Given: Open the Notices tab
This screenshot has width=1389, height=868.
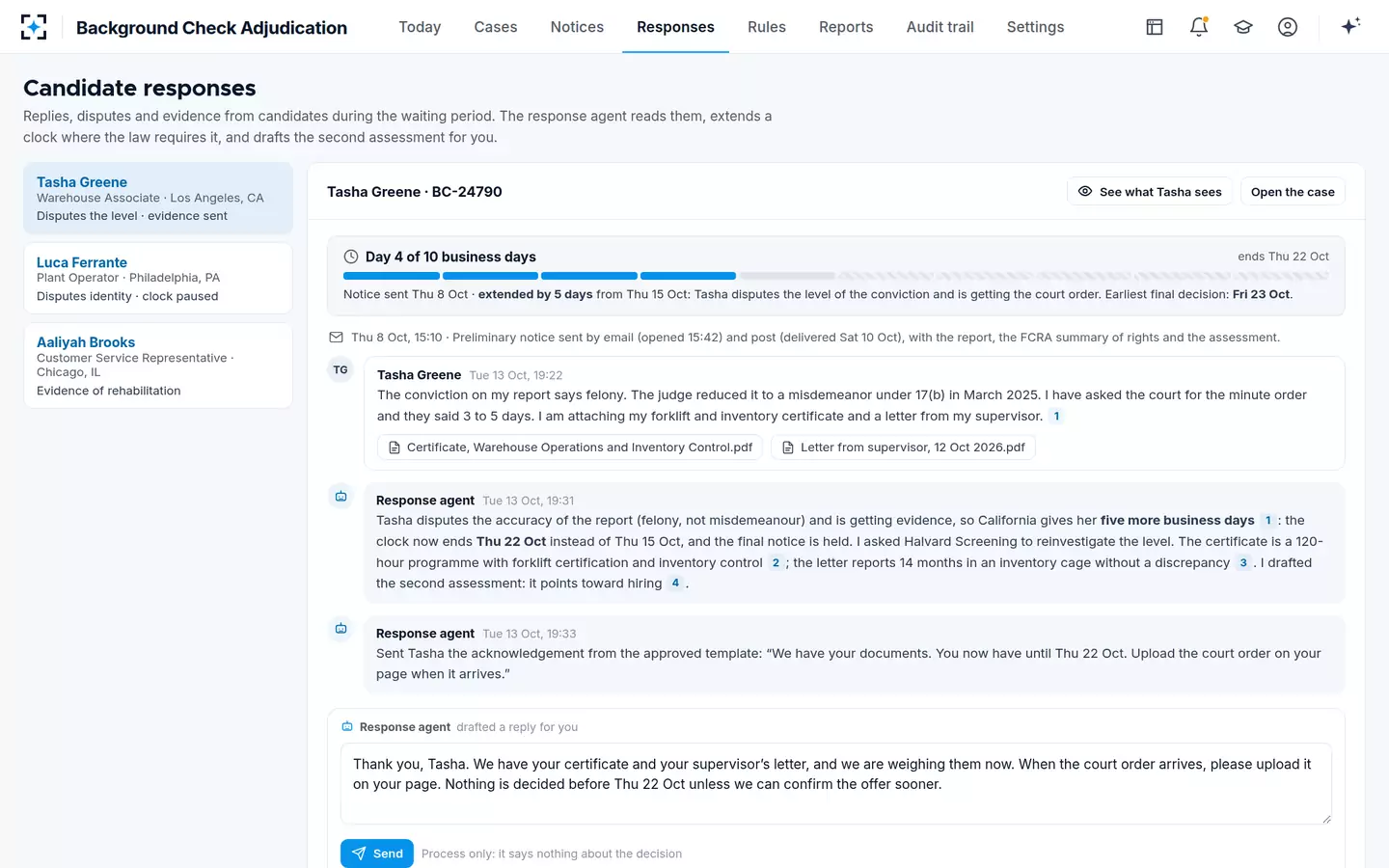Looking at the screenshot, I should [577, 27].
